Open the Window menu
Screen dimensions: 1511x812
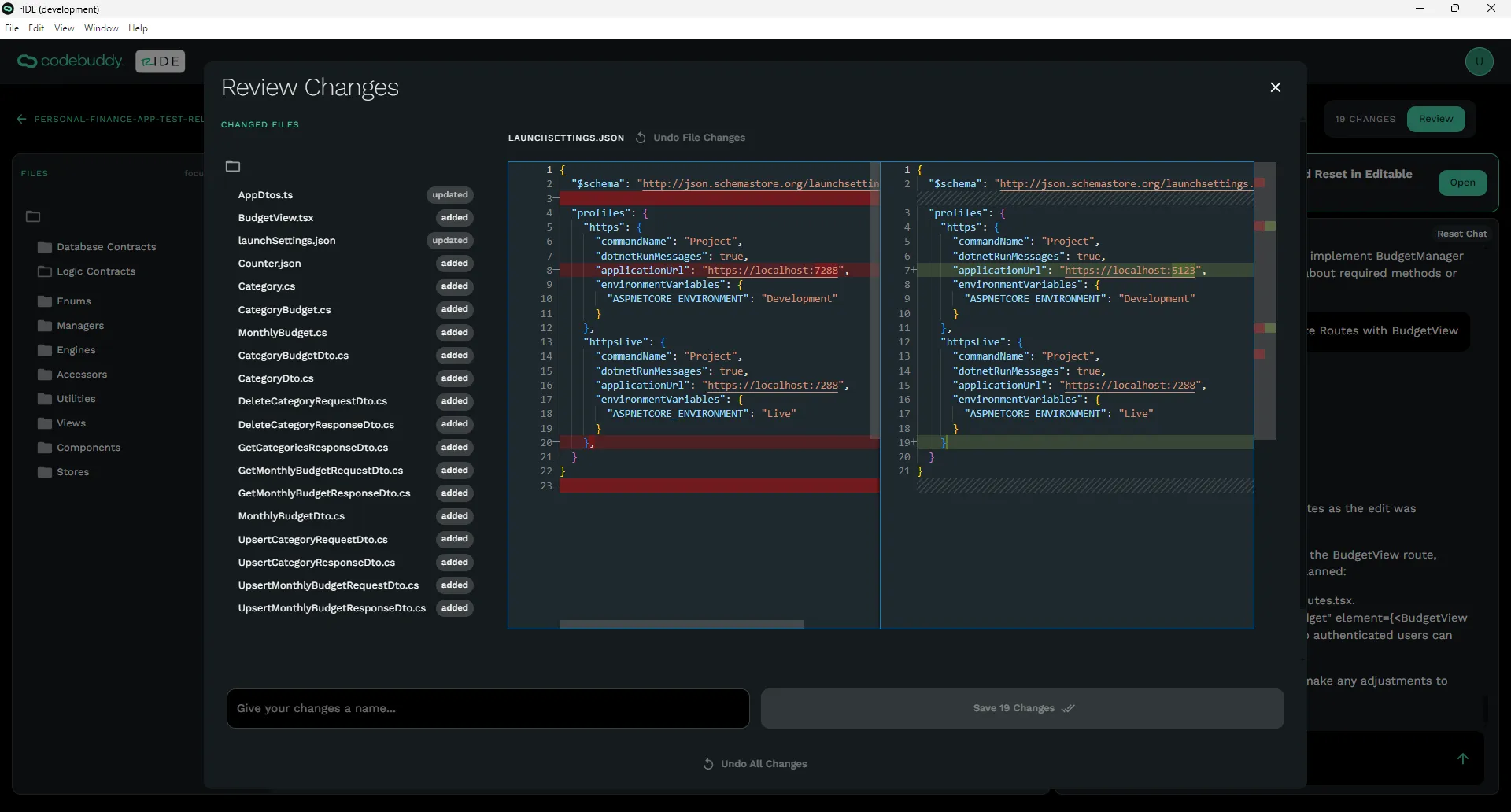[x=101, y=28]
